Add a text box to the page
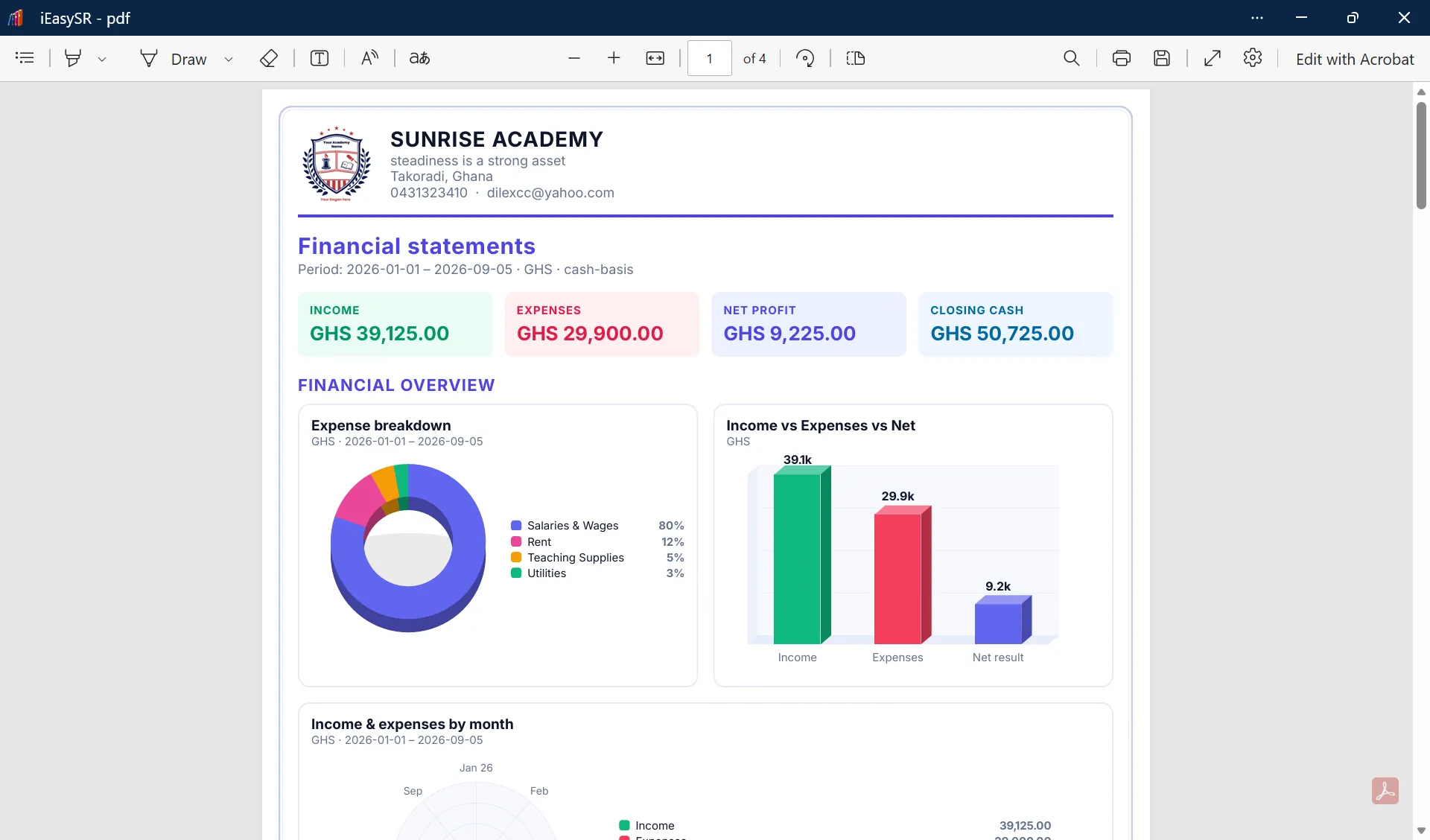The width and height of the screenshot is (1430, 840). [x=320, y=58]
